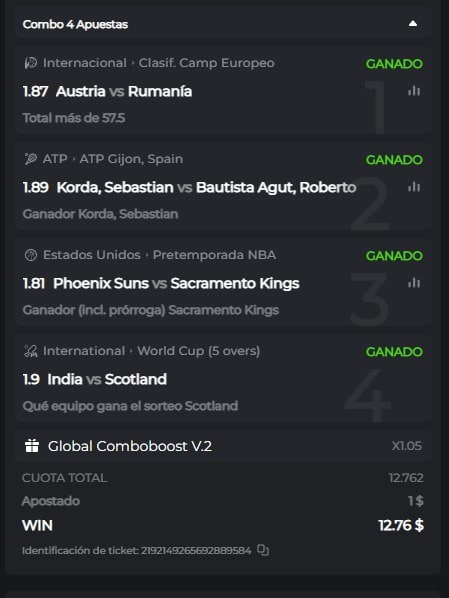Click the handball sport icon beside Internacional
Image resolution: width=449 pixels, height=598 pixels.
31,63
